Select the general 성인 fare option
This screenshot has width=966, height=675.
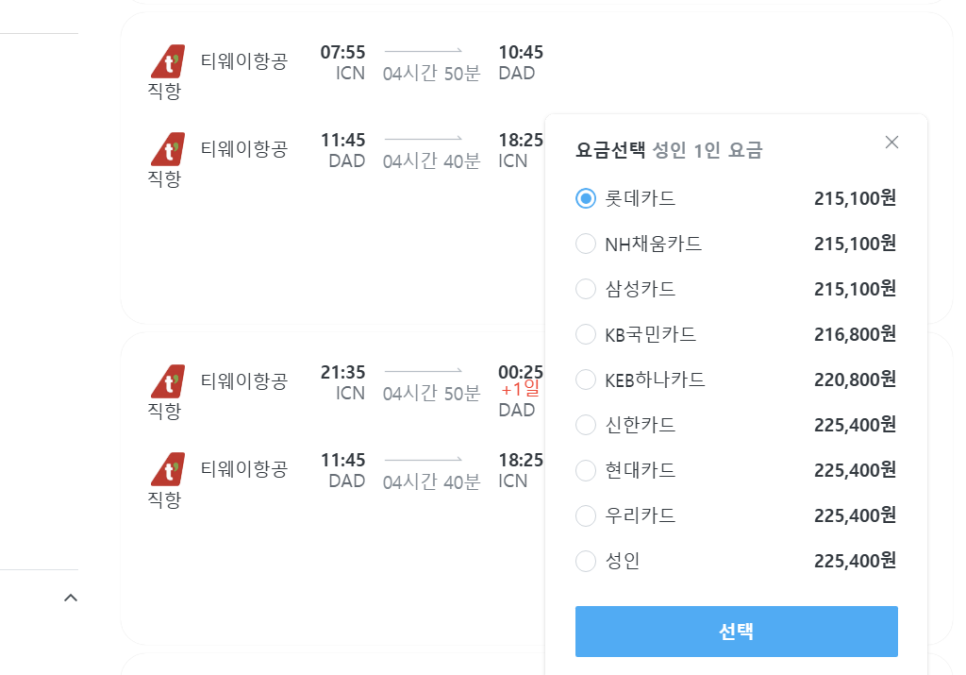click(x=585, y=561)
